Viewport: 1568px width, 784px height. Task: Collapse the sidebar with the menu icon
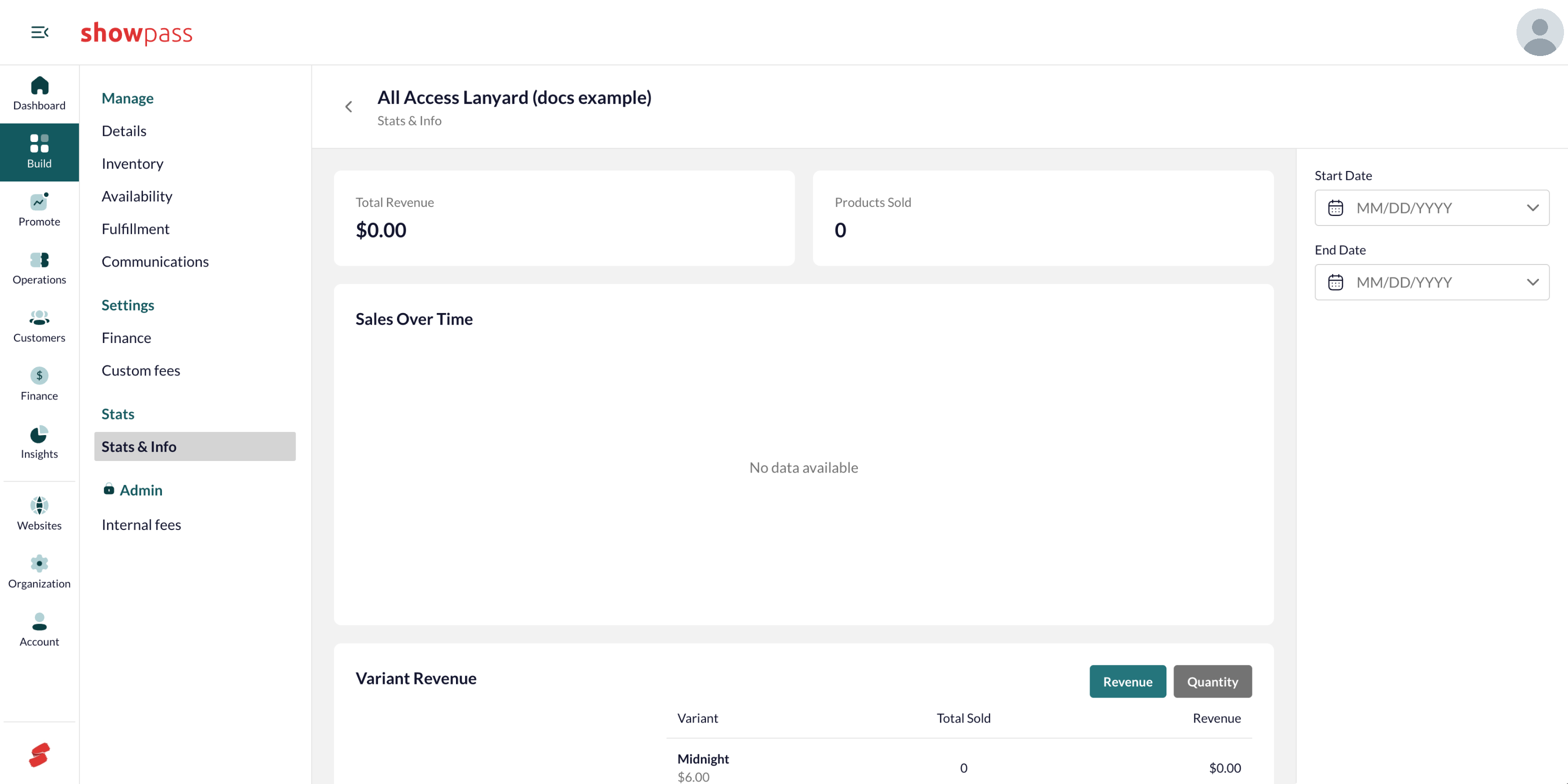click(39, 32)
